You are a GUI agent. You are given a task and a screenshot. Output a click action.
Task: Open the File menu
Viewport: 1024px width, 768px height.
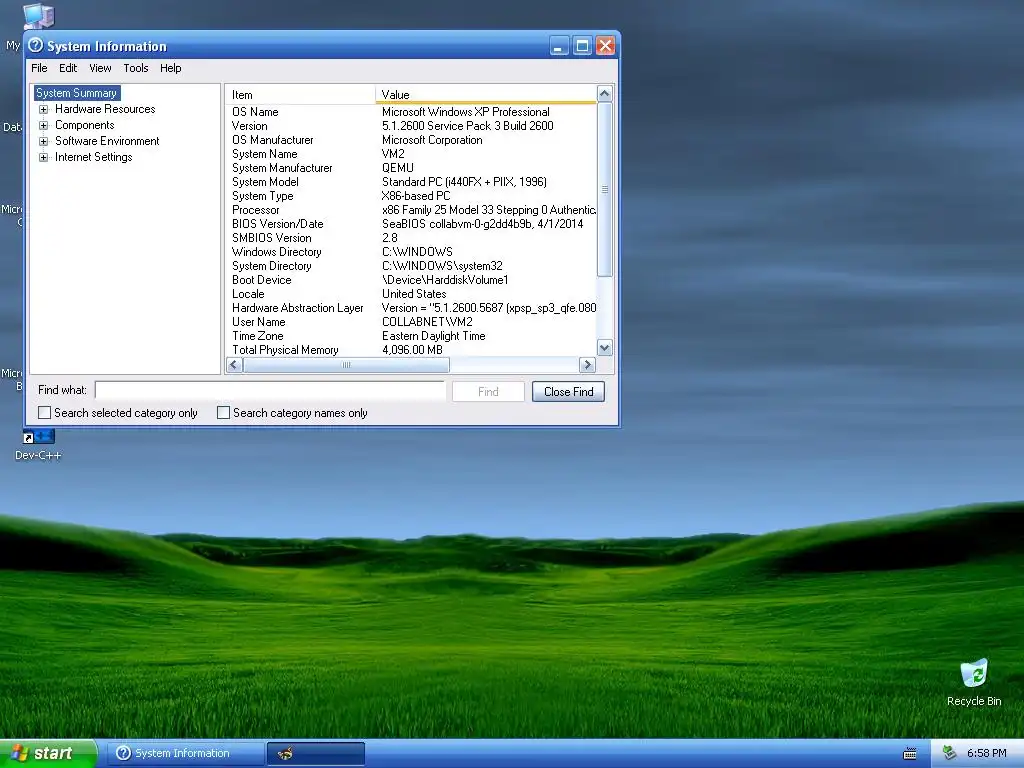[x=39, y=68]
